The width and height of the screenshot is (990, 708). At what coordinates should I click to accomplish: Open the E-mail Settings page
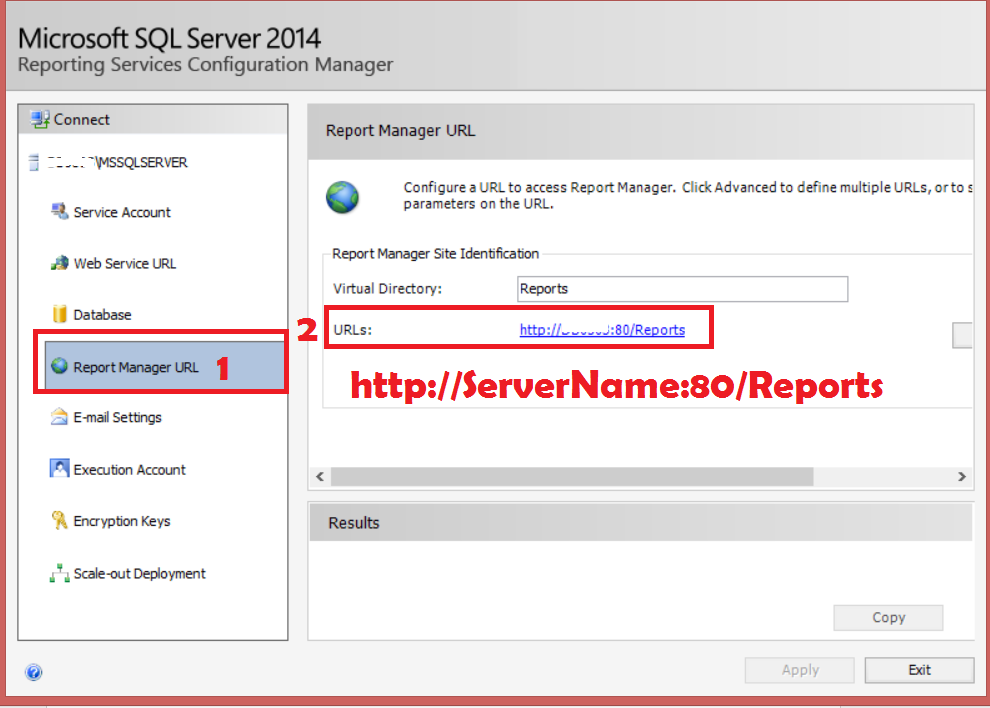[x=117, y=417]
